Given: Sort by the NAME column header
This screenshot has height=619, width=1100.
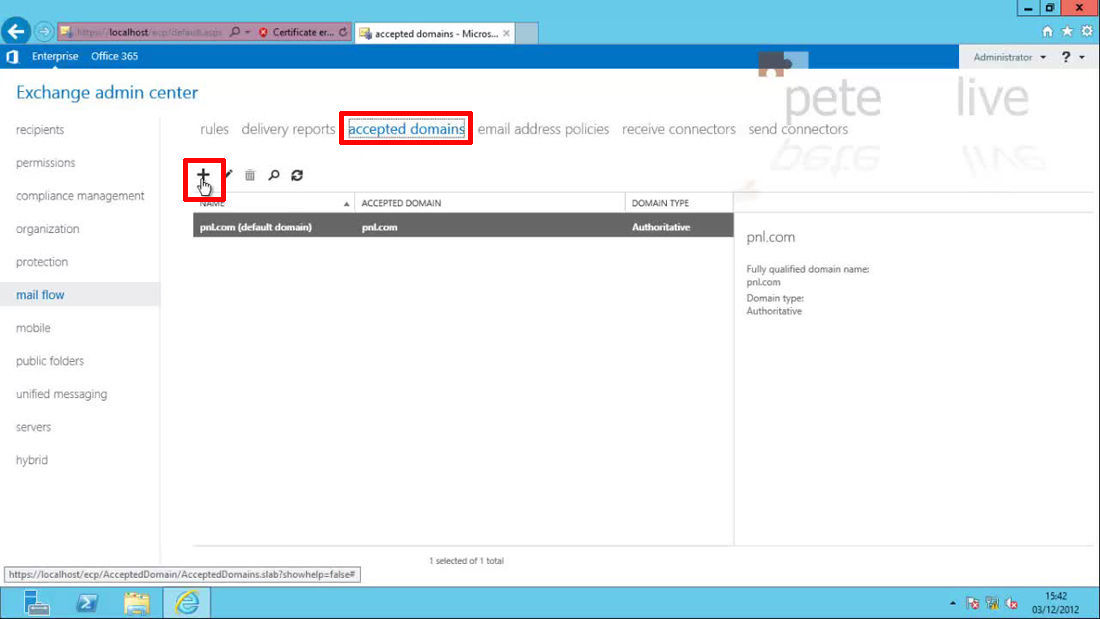Looking at the screenshot, I should [274, 203].
